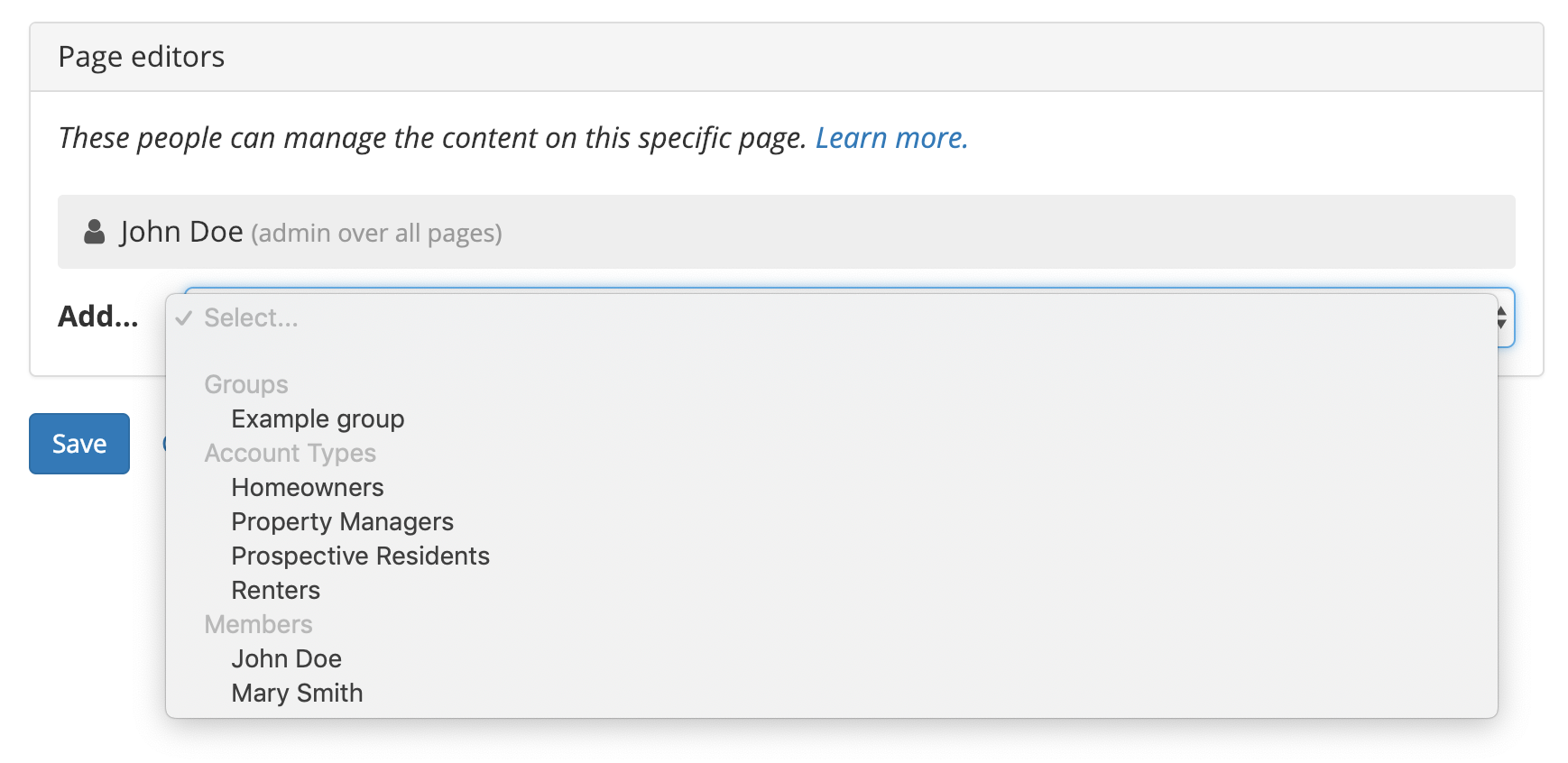The image size is (1568, 763).
Task: Choose Renters in the dropdown
Action: (x=275, y=591)
